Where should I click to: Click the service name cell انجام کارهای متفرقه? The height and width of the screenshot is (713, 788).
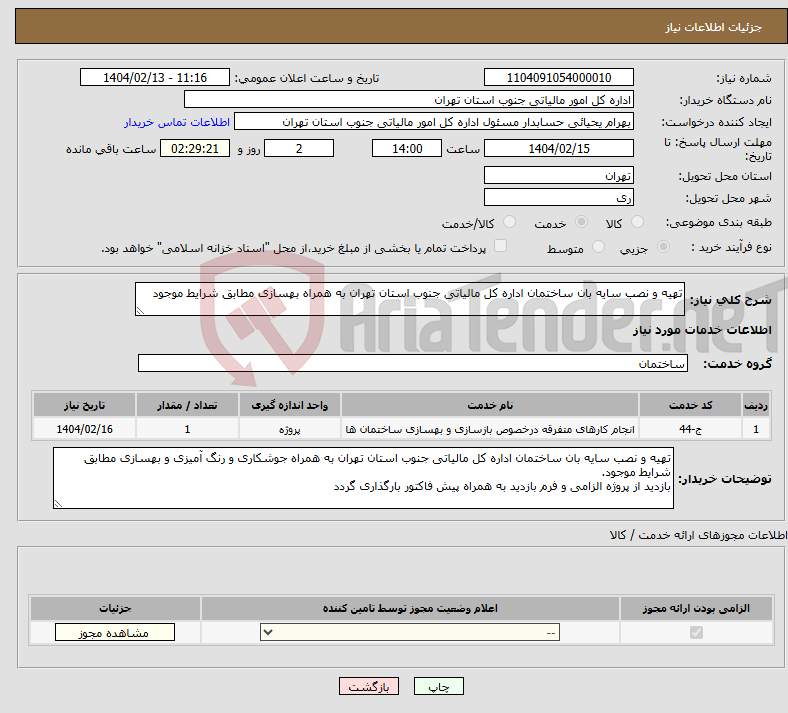click(x=490, y=429)
